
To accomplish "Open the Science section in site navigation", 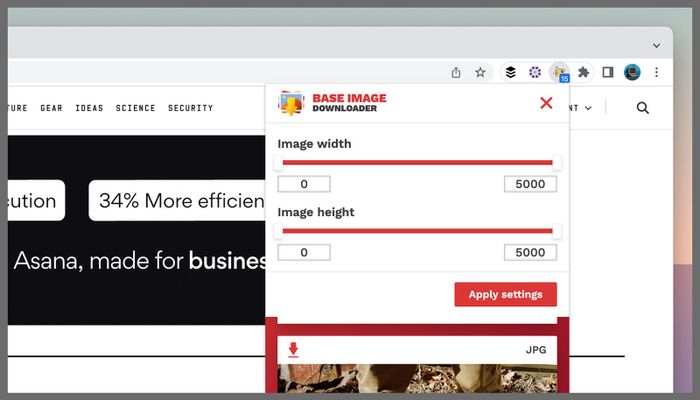I will [136, 108].
